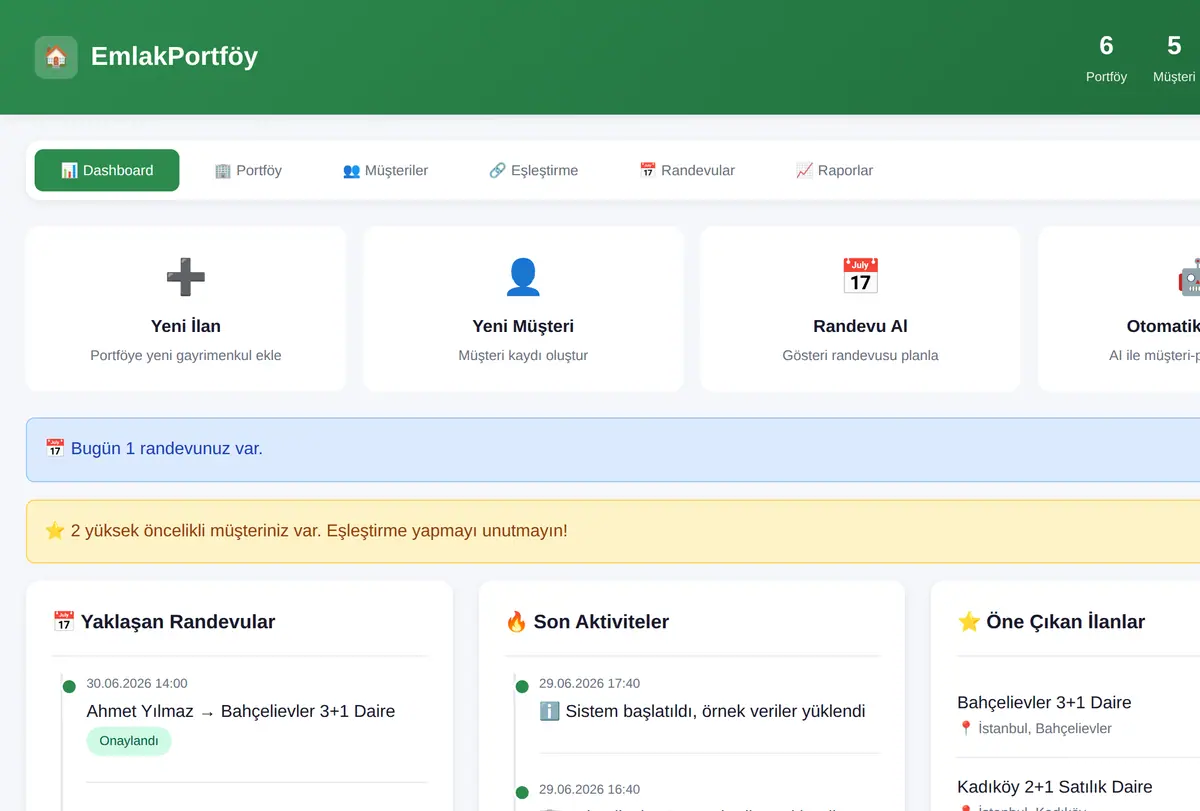Go to the Müşteriler tab

point(385,170)
